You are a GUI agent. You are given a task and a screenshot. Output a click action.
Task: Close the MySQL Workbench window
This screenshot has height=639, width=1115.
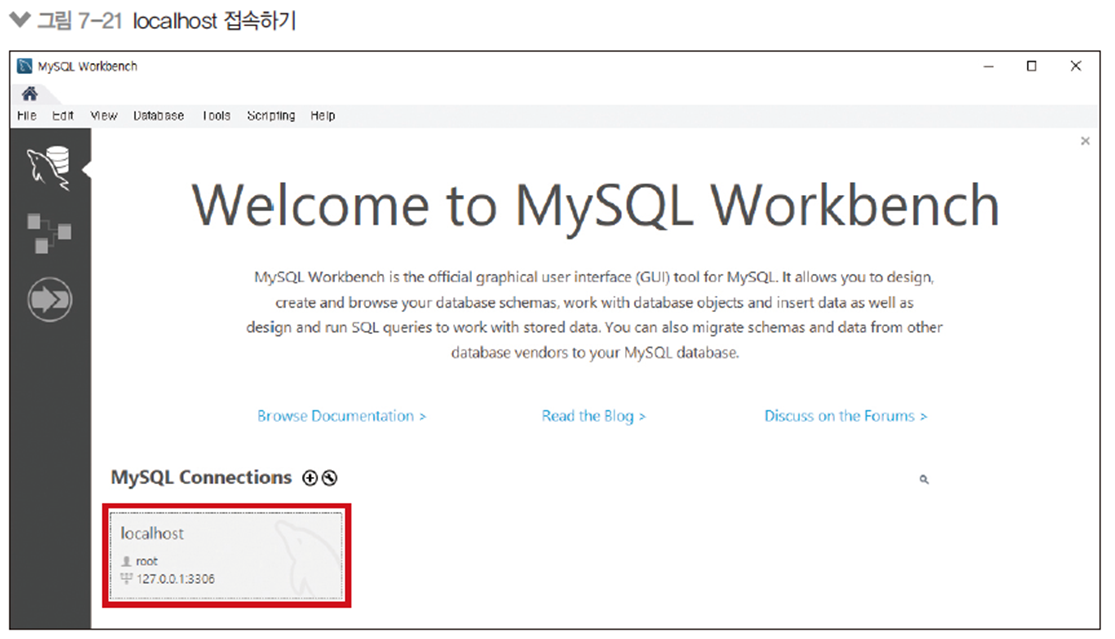click(x=1076, y=66)
